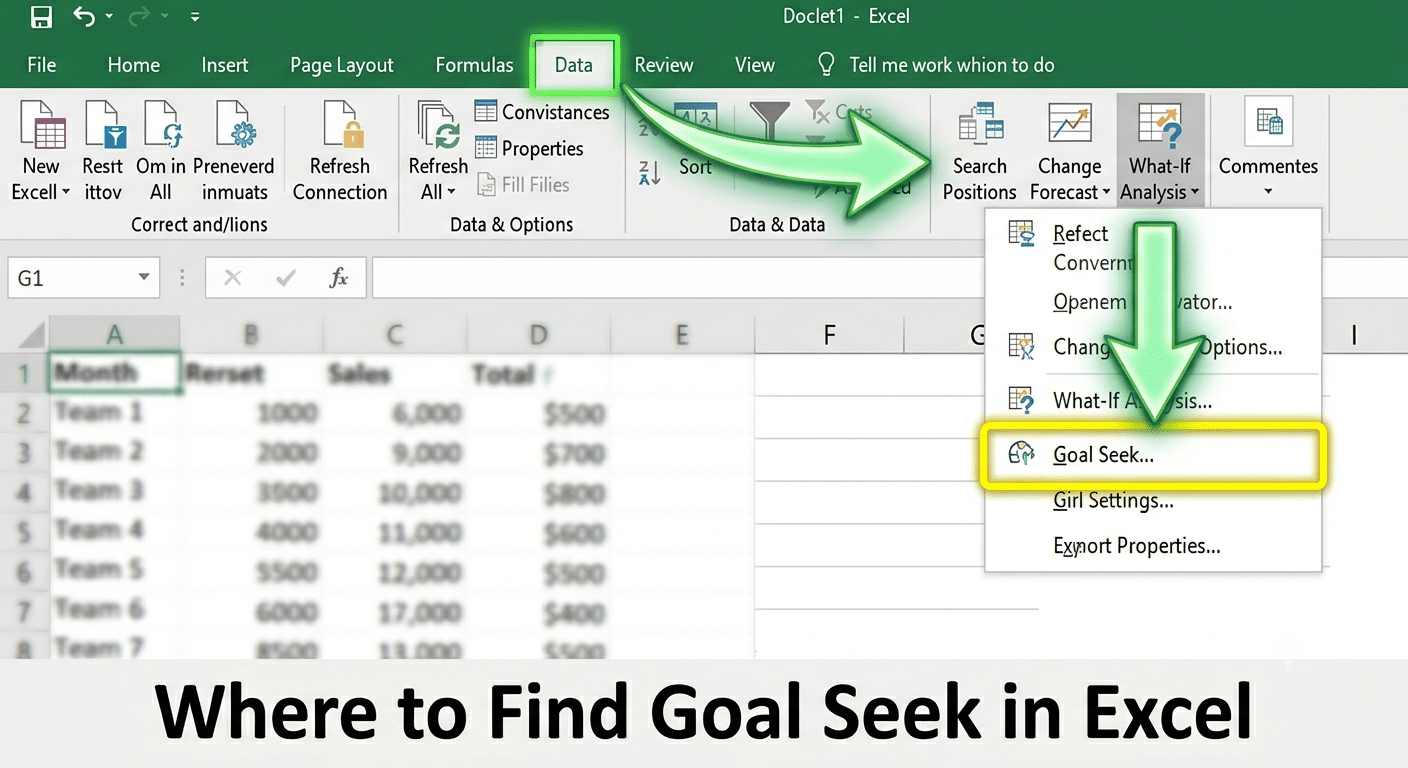This screenshot has height=768, width=1408.
Task: Click the Sales header cell
Action: [394, 373]
